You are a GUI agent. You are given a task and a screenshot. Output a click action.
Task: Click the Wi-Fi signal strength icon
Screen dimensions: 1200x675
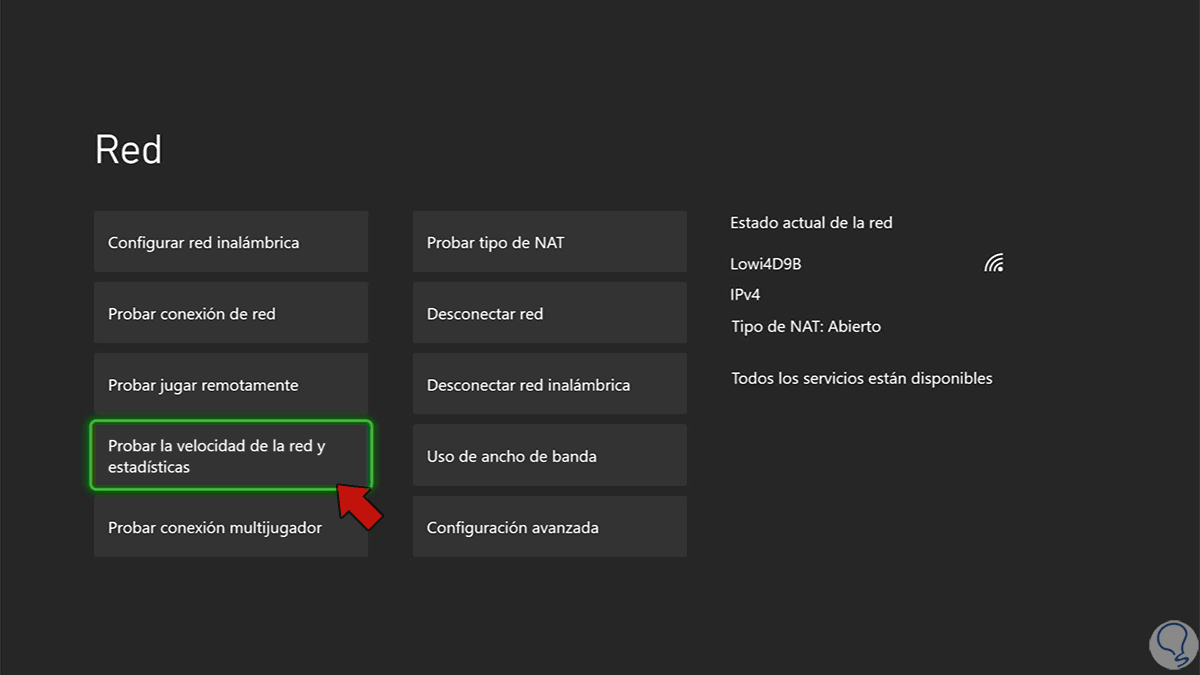[993, 264]
